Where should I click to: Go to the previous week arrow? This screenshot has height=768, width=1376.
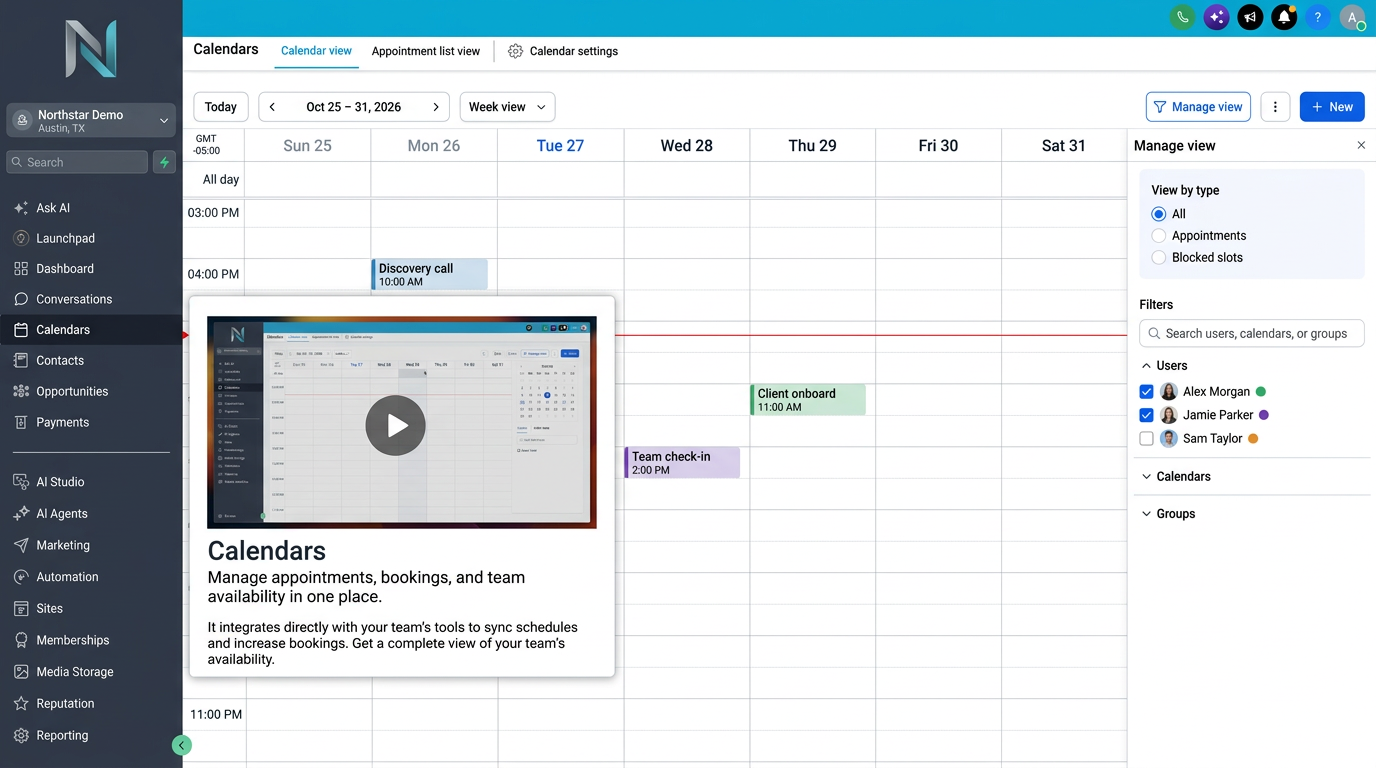point(272,107)
